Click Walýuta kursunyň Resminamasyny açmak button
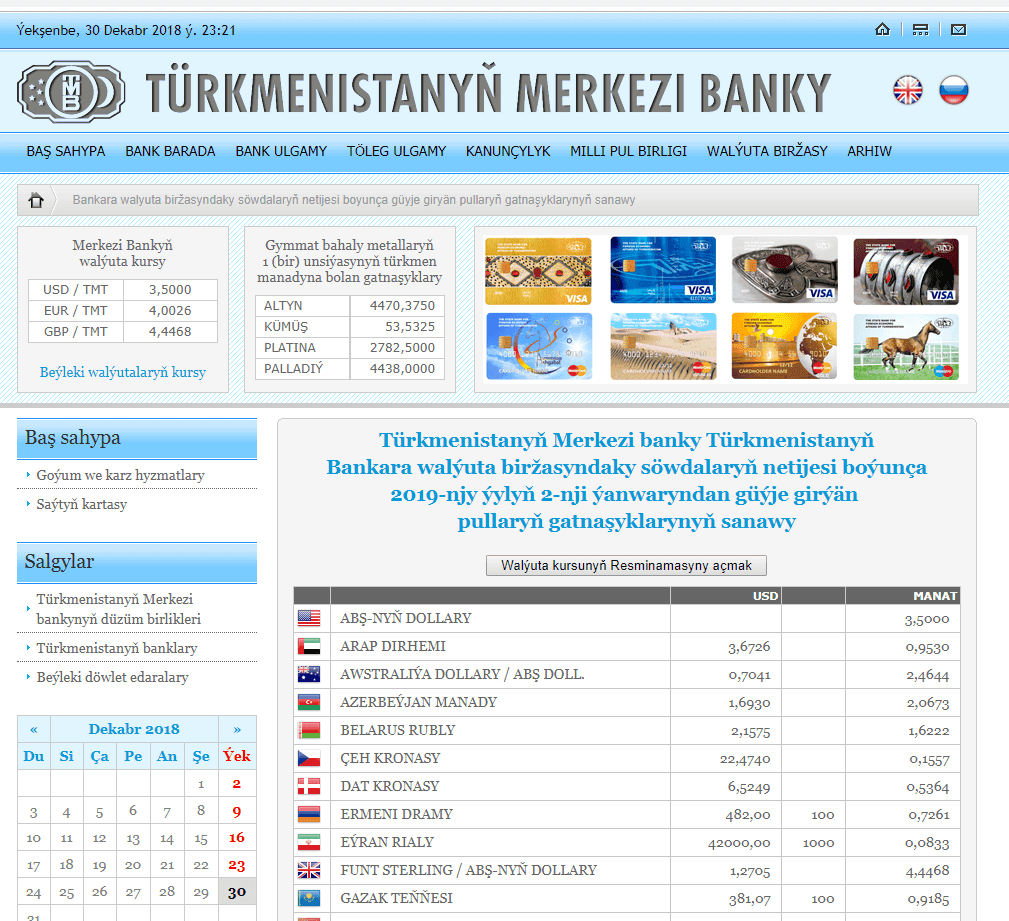The height and width of the screenshot is (921, 1009). pyautogui.click(x=626, y=565)
